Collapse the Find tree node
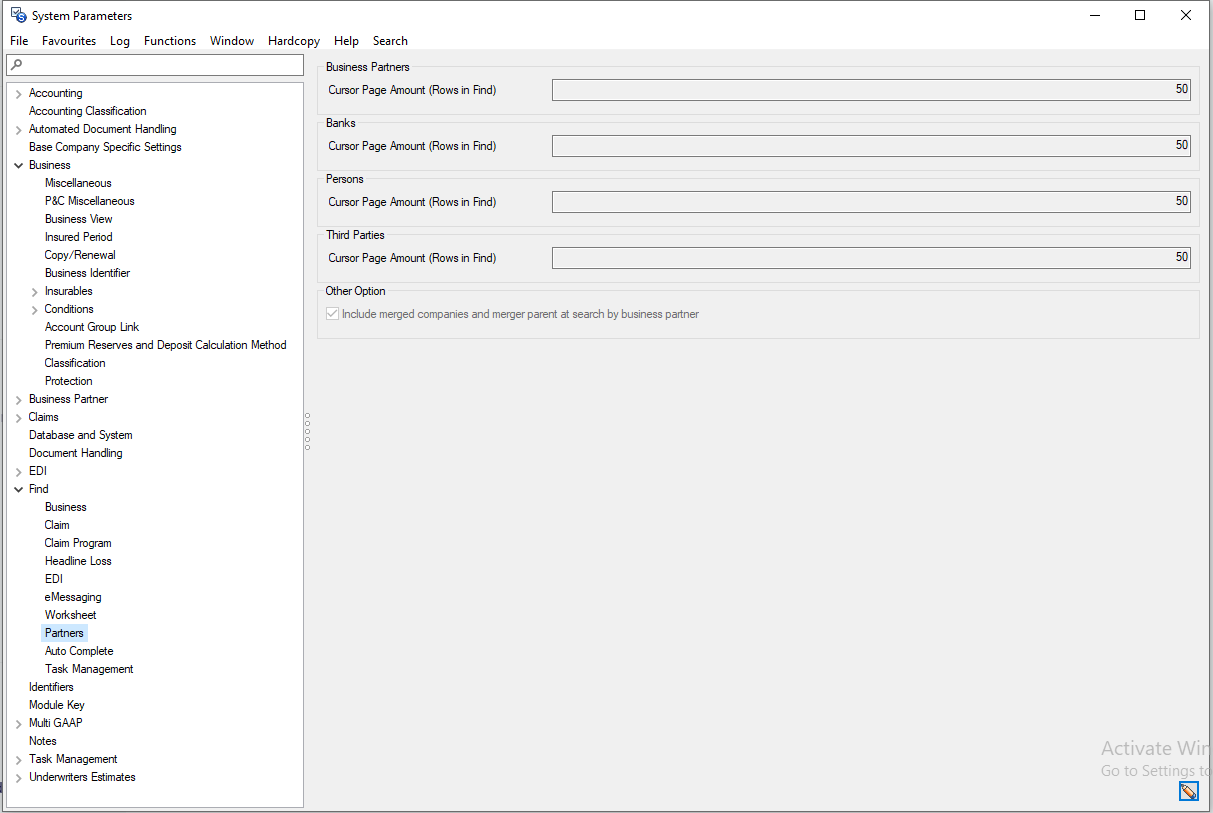Viewport: 1213px width, 813px height. click(x=18, y=490)
